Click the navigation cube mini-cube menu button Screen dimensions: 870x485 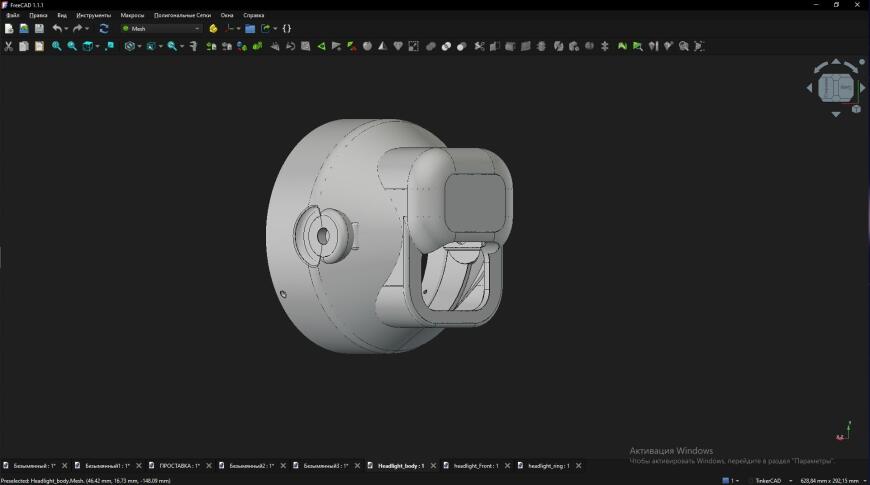click(x=856, y=109)
